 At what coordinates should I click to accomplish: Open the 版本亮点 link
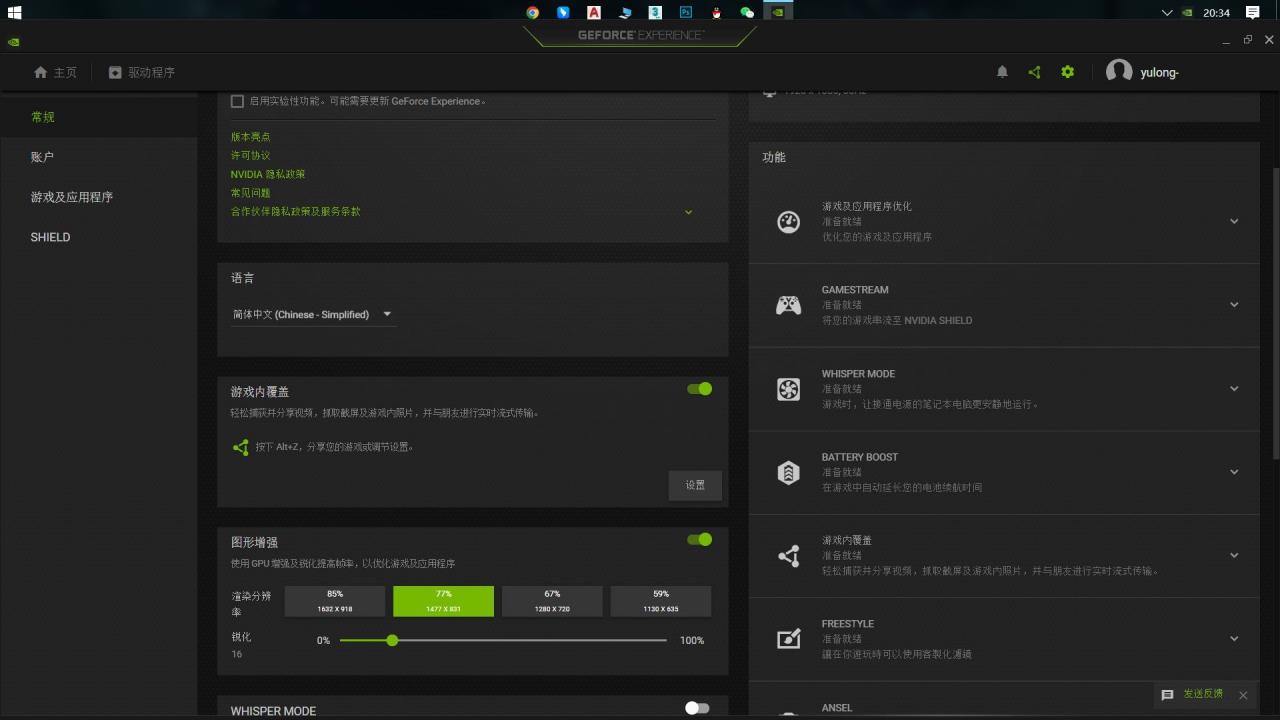[x=250, y=137]
